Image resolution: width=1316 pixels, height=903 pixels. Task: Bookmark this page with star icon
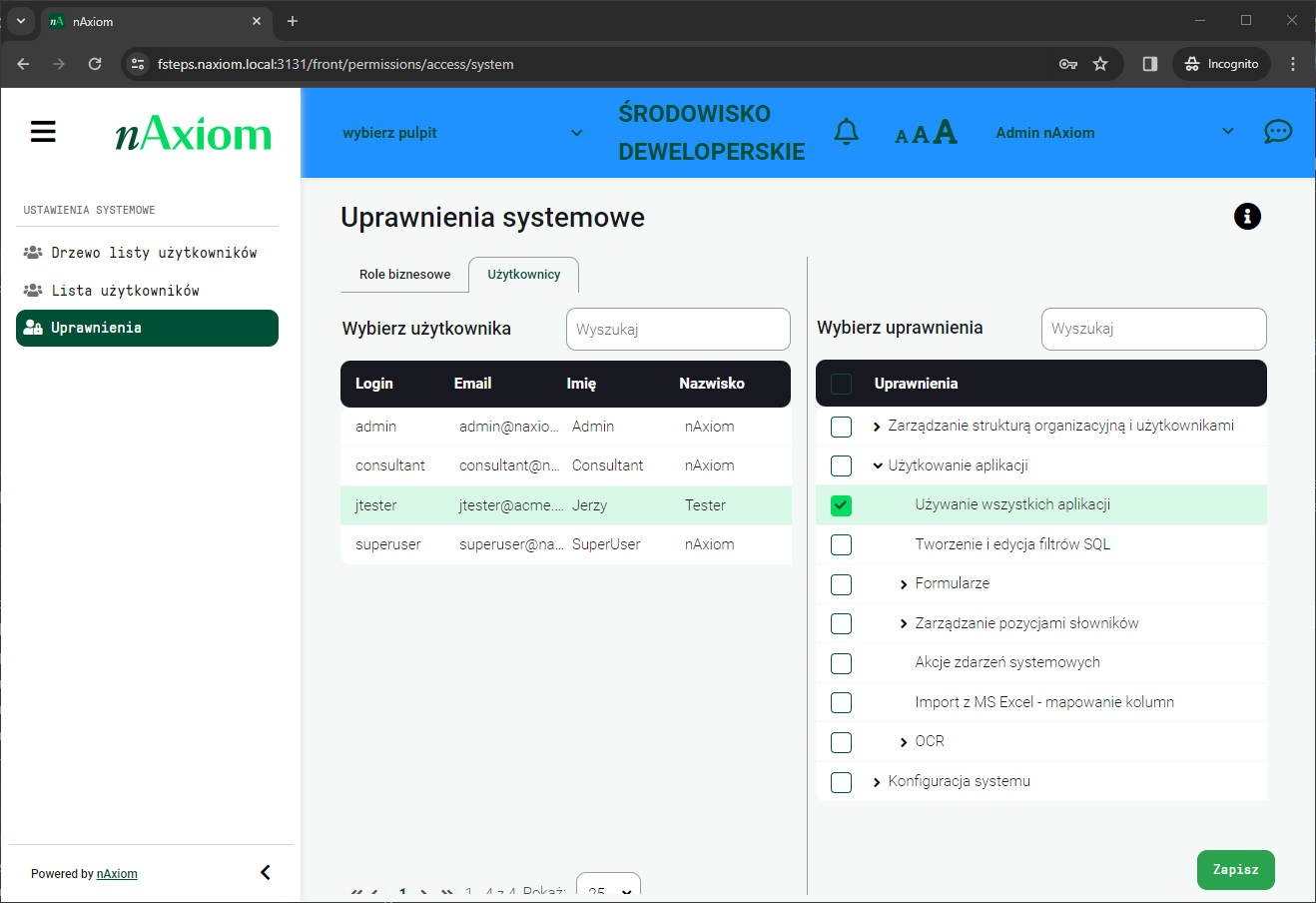point(1100,64)
